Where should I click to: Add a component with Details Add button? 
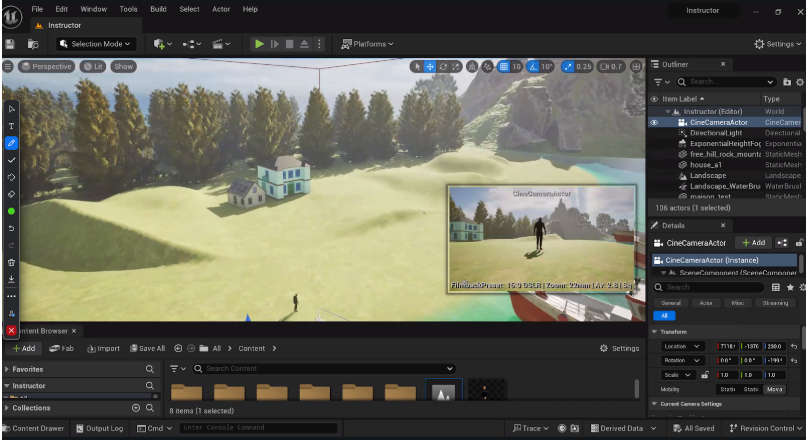tap(754, 243)
